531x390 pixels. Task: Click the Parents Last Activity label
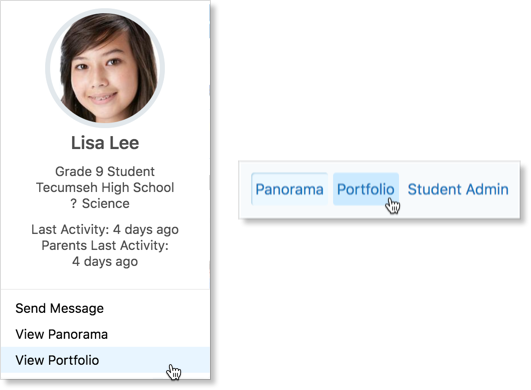pos(105,245)
